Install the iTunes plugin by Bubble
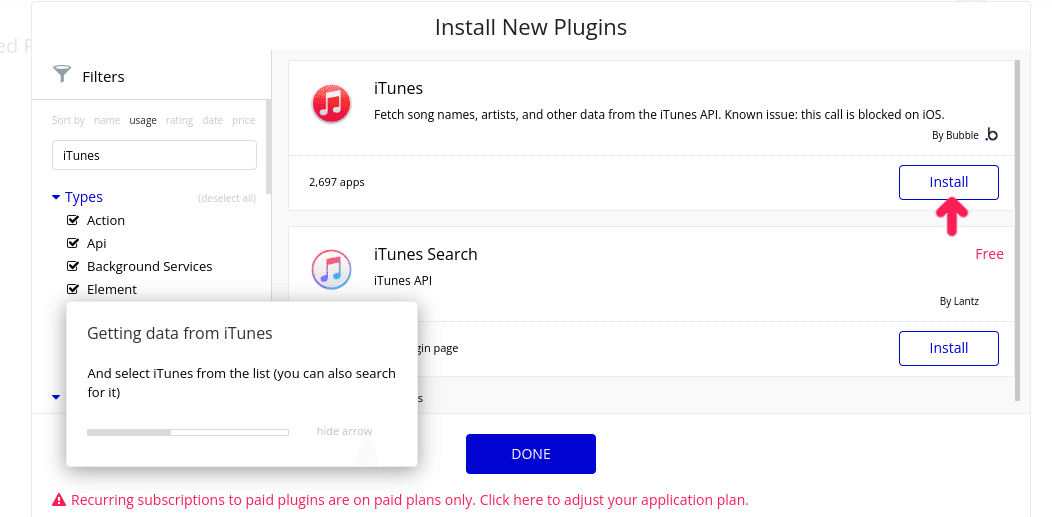Screen dimensions: 1052x517 coord(949,182)
